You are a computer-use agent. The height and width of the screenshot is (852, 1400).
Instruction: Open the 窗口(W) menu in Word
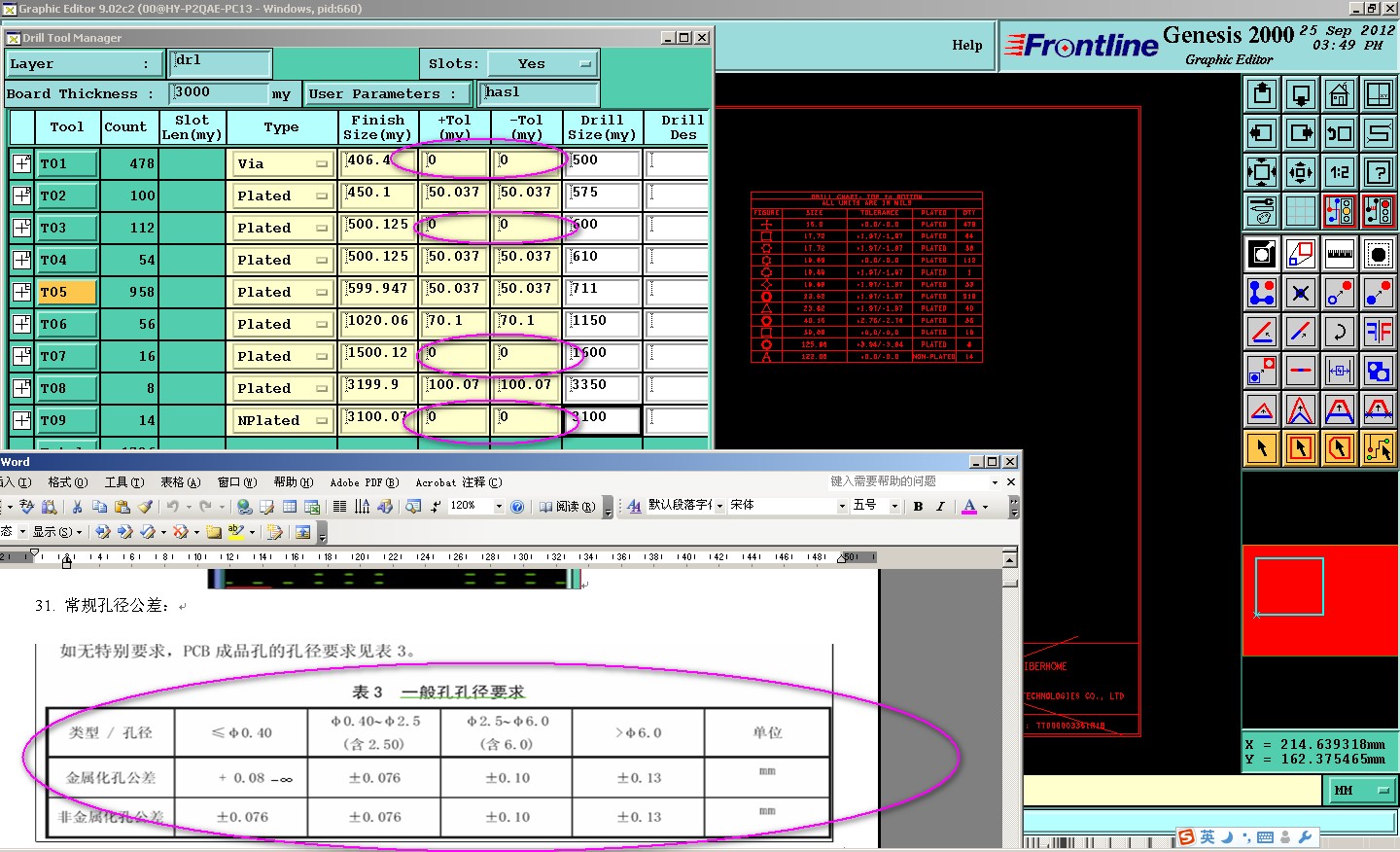(236, 482)
